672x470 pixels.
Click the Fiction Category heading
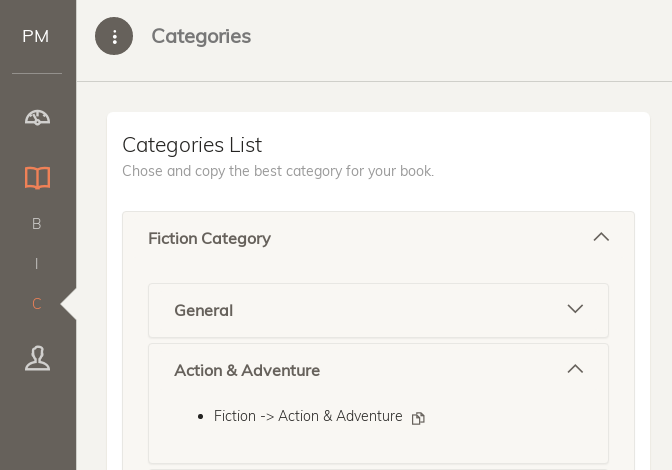210,239
